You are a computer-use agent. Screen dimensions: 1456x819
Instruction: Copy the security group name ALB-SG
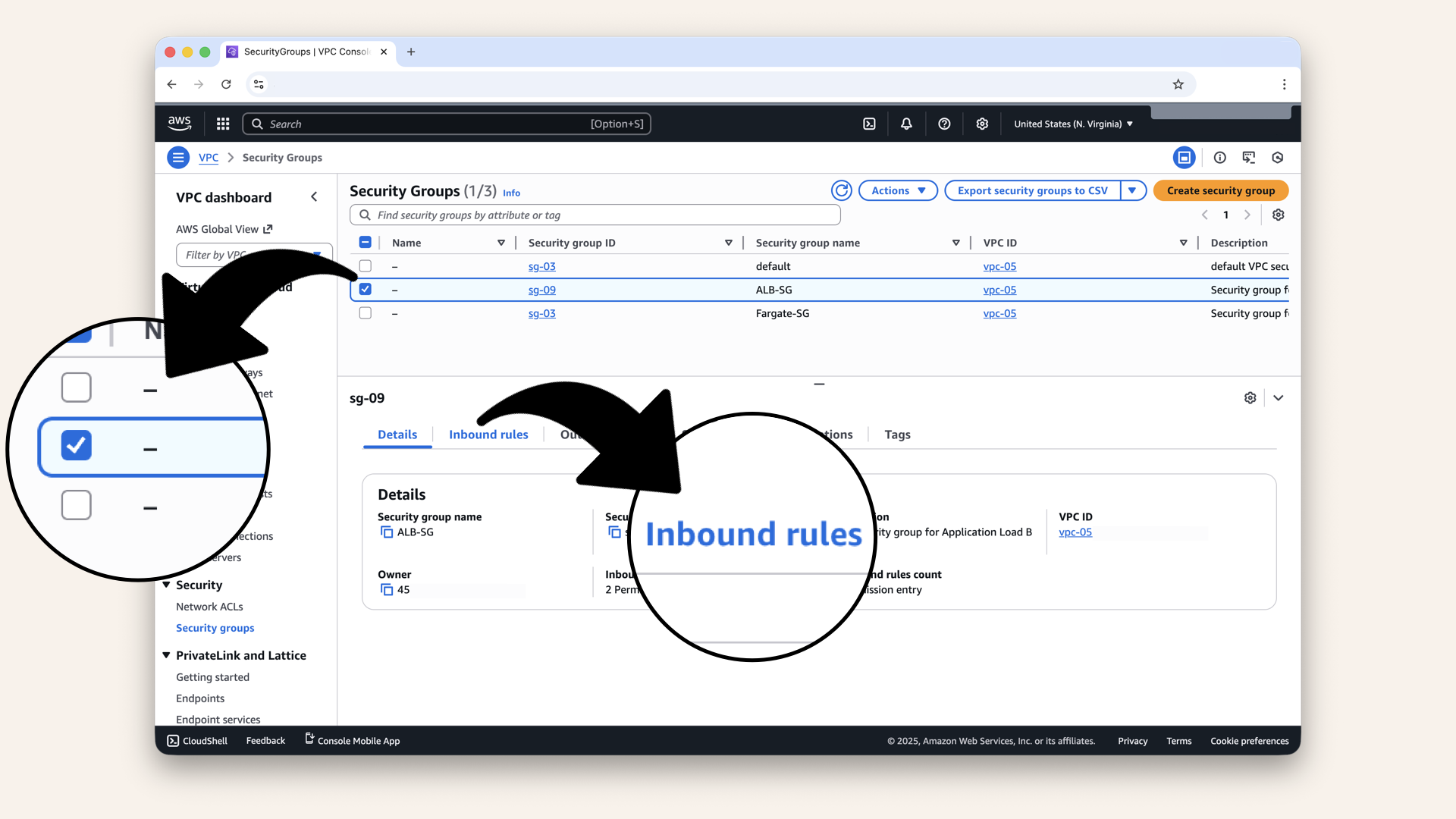point(387,532)
